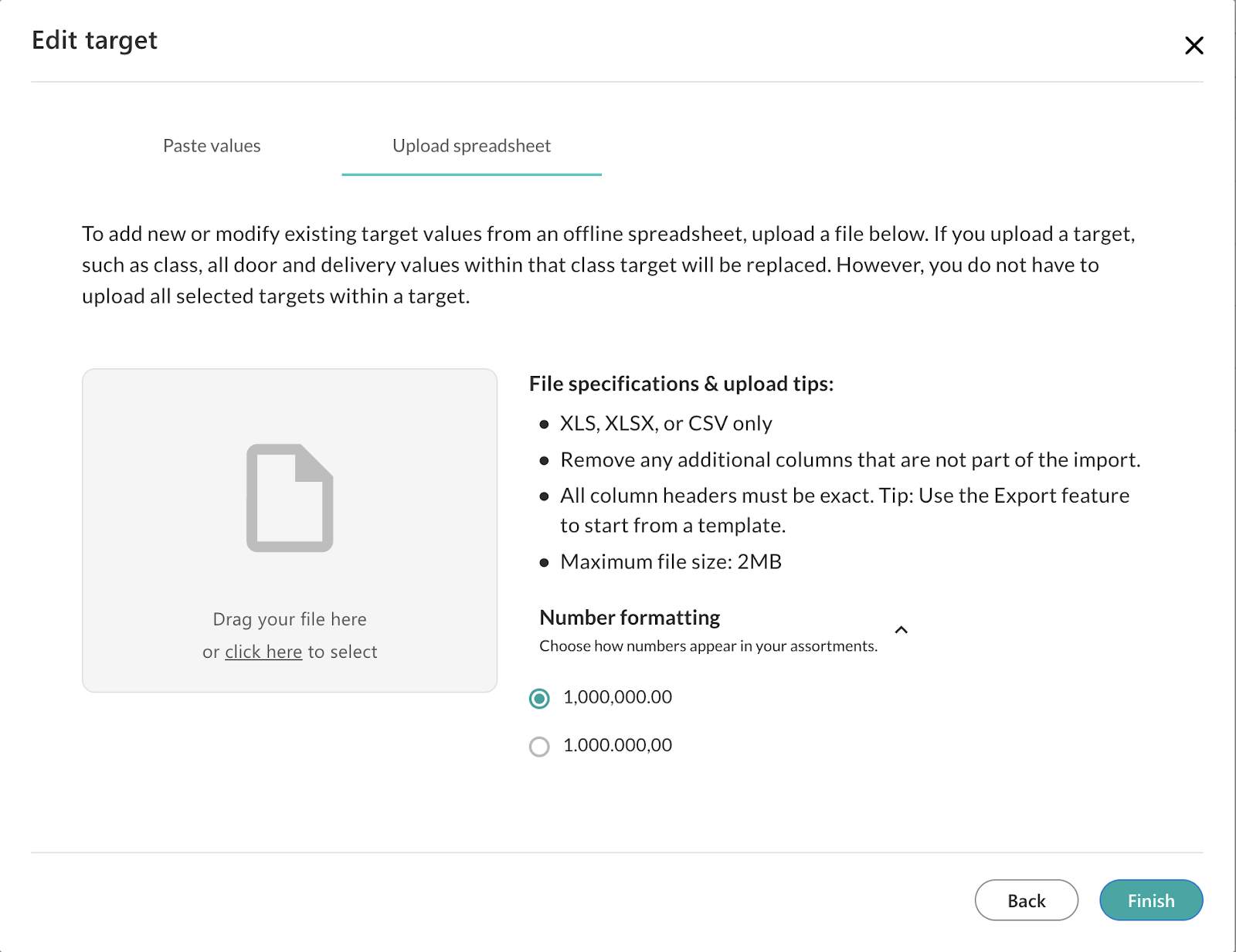Collapse the Number formatting section chevron
This screenshot has height=952, width=1236.
pos(901,630)
